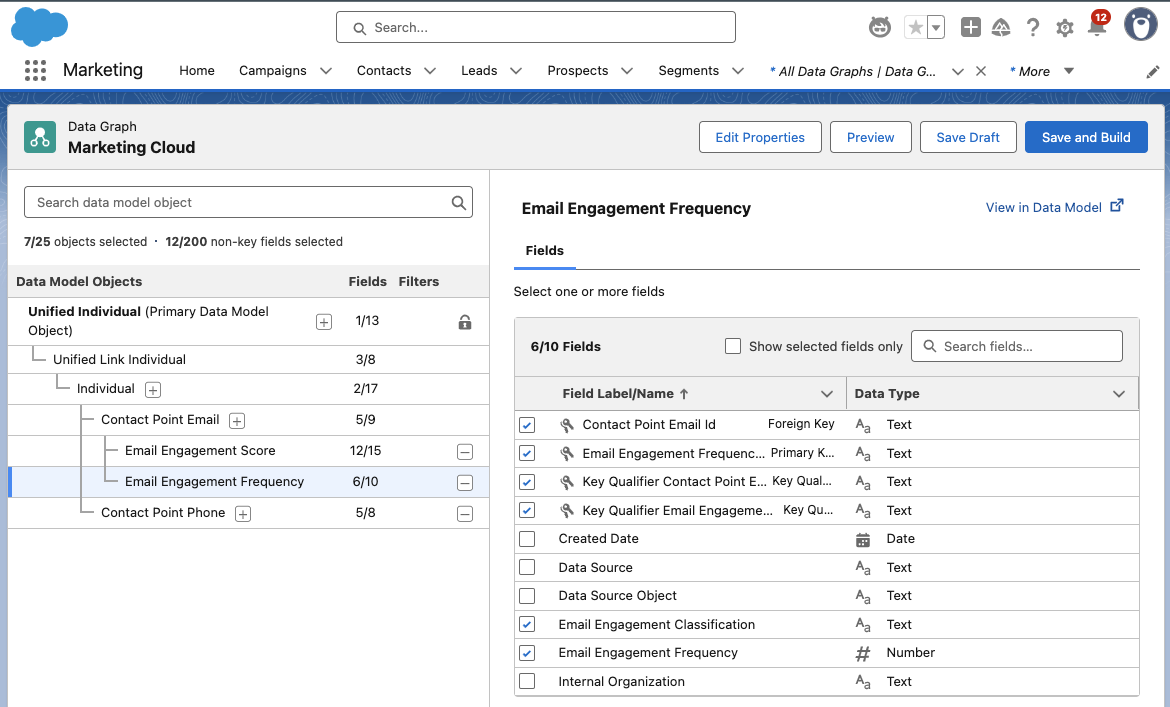Open the help question mark icon
This screenshot has height=707, width=1170.
[x=1033, y=28]
